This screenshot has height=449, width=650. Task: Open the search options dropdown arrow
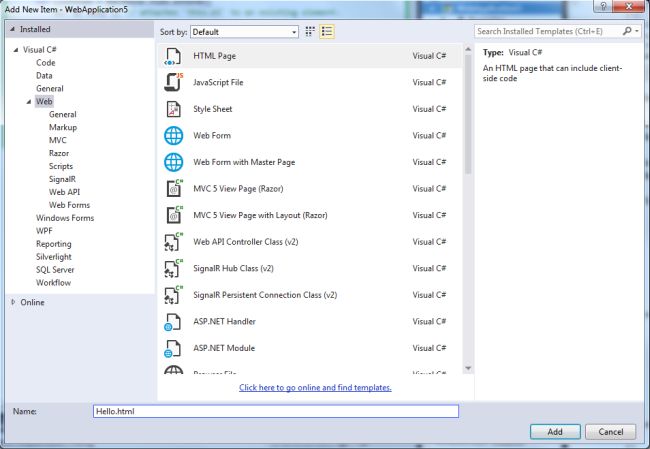(x=637, y=31)
